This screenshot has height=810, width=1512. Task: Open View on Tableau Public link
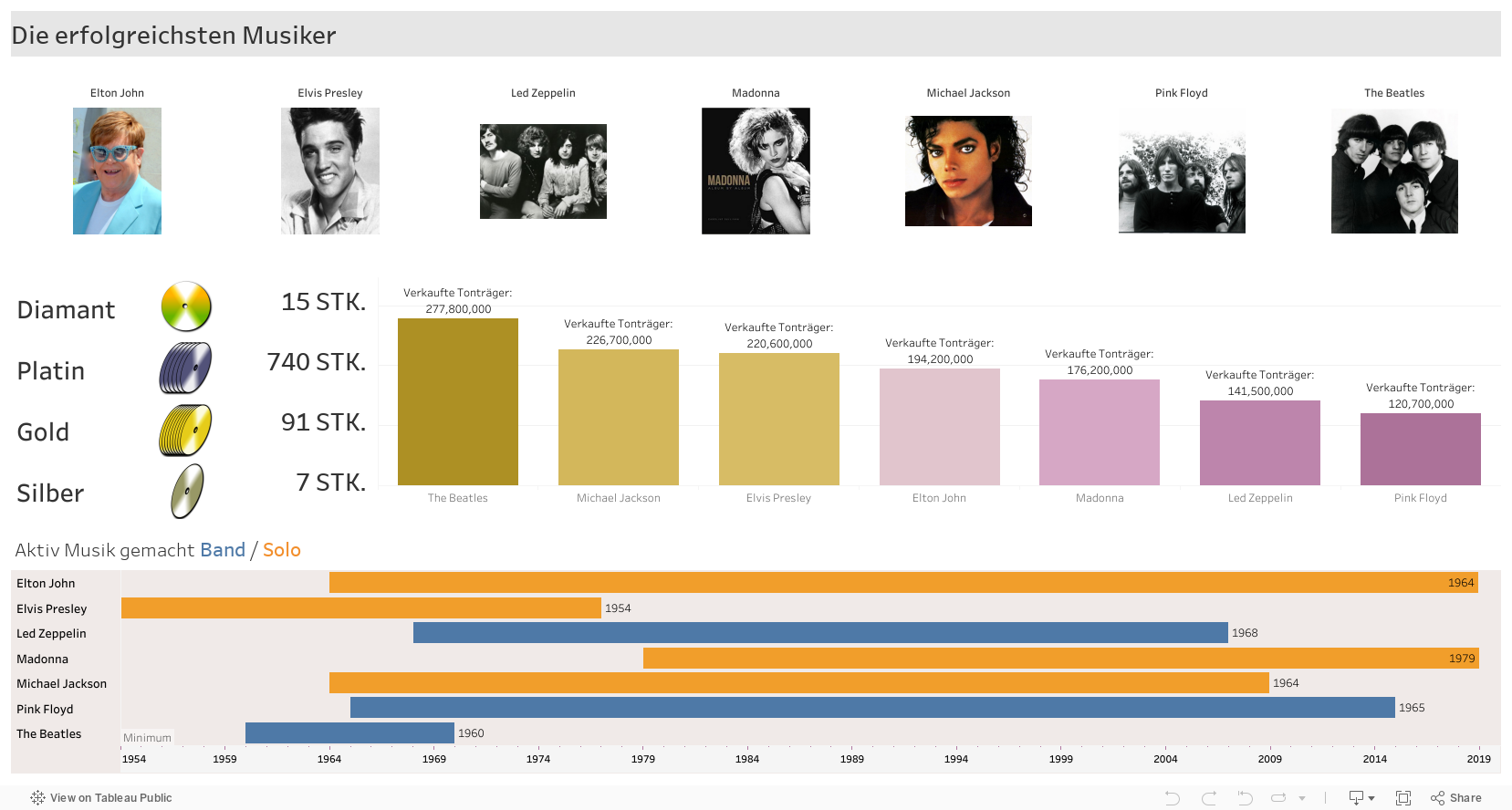point(111,797)
